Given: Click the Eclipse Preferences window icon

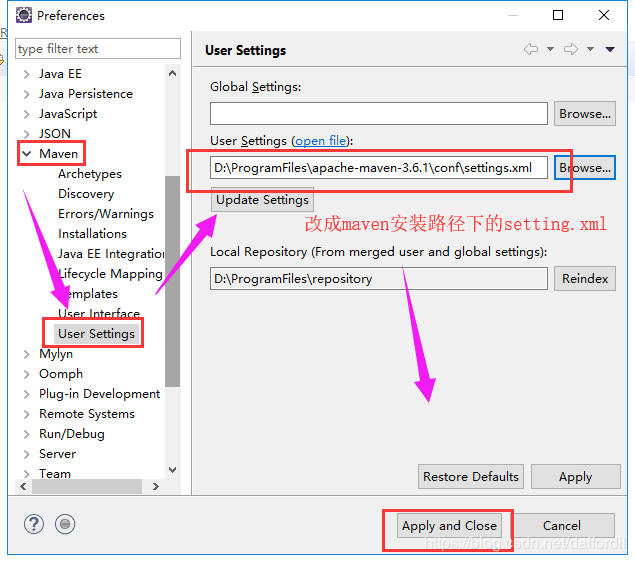Looking at the screenshot, I should click(23, 15).
